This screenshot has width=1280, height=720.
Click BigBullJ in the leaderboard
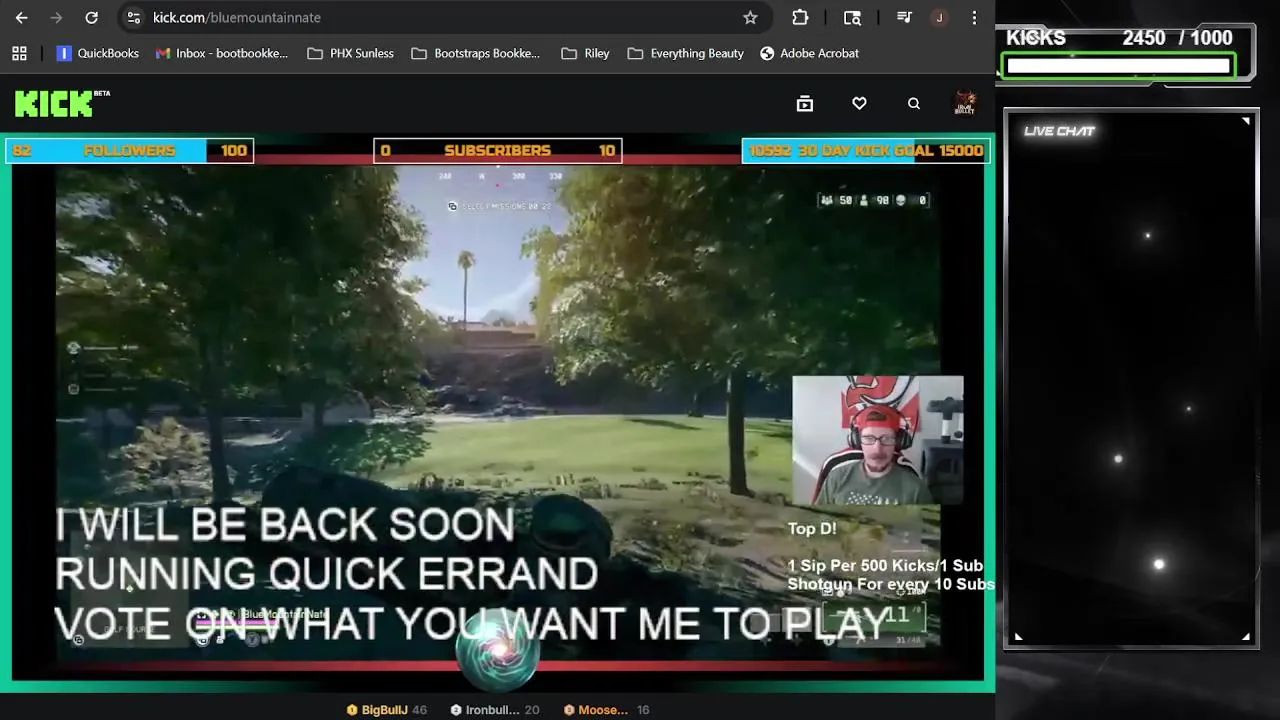pos(386,709)
